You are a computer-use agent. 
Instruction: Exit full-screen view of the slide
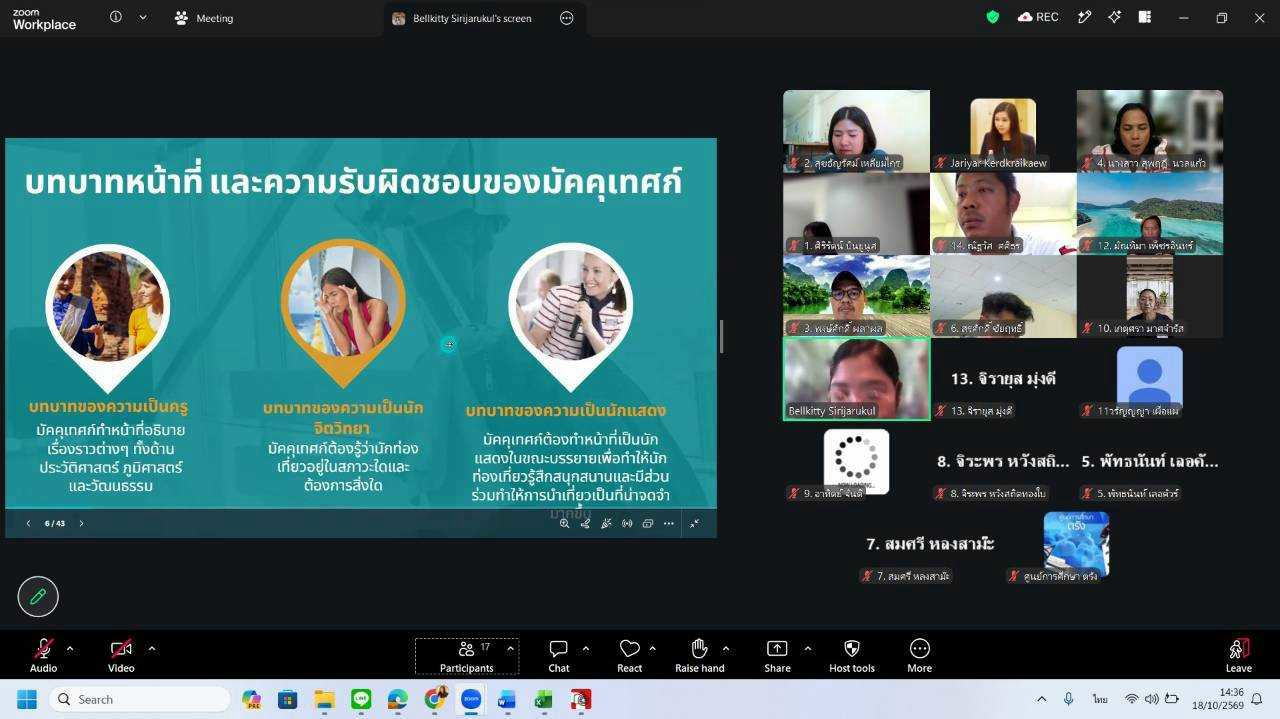point(695,523)
